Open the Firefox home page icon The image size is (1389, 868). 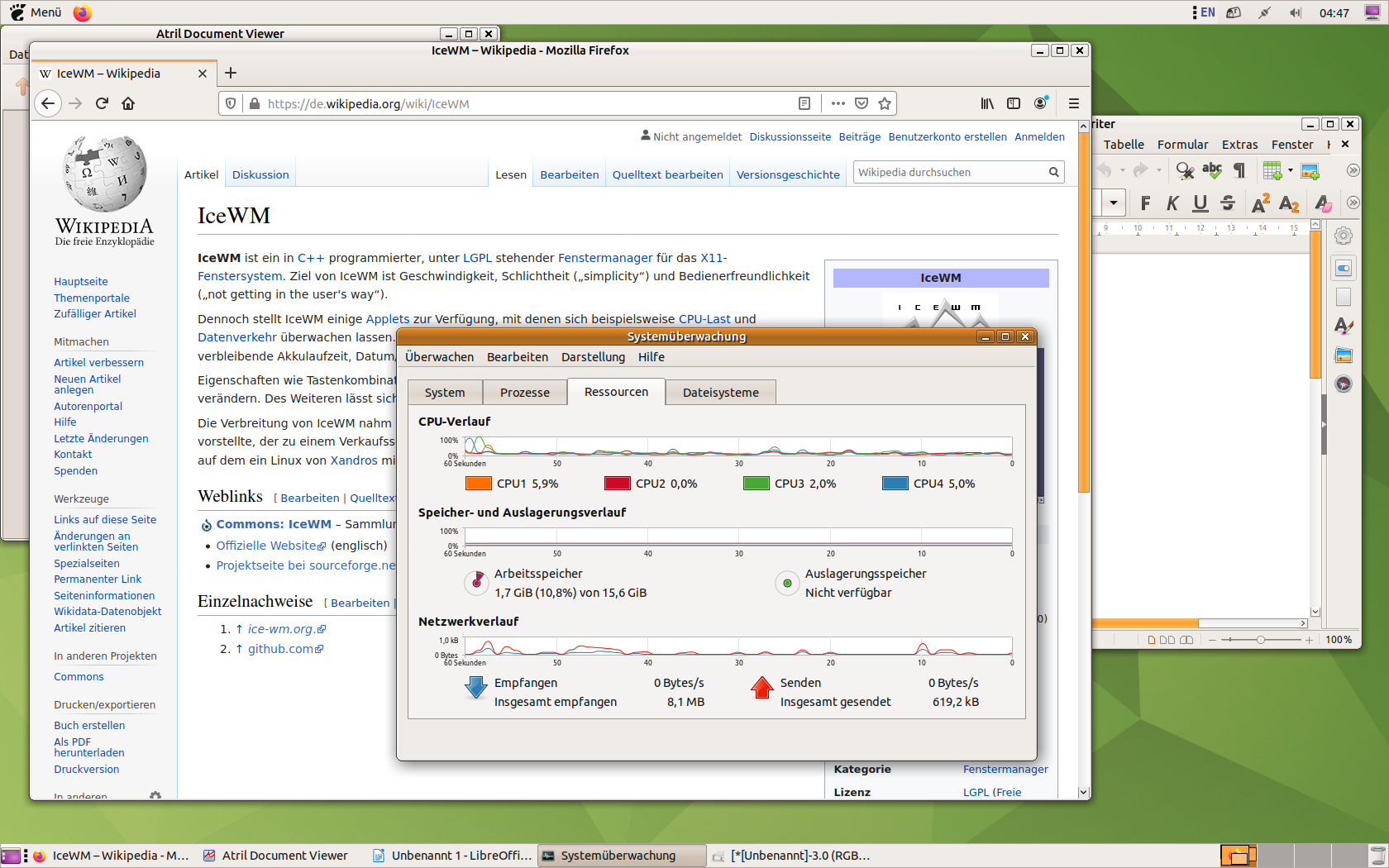[128, 103]
